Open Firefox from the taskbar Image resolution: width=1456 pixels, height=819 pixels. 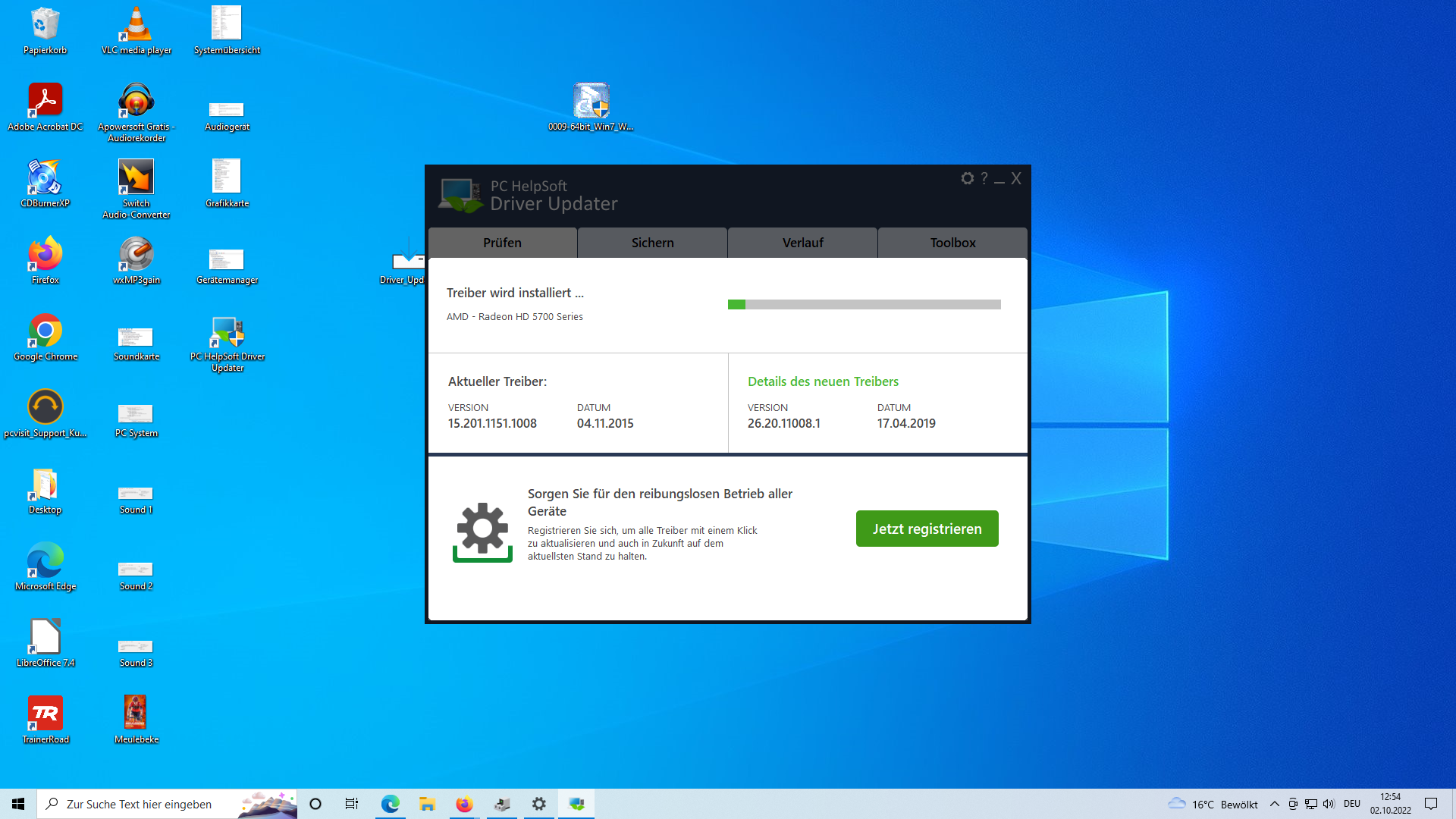464,804
